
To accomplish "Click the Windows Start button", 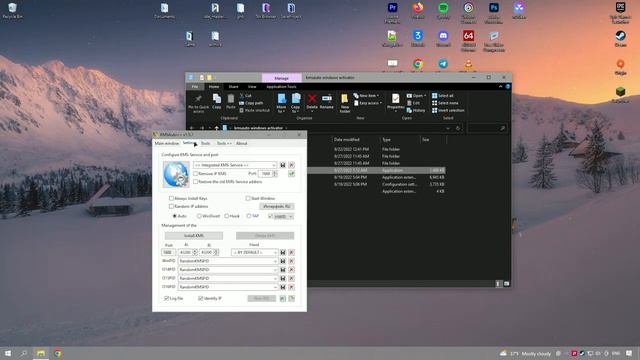I will [8, 353].
